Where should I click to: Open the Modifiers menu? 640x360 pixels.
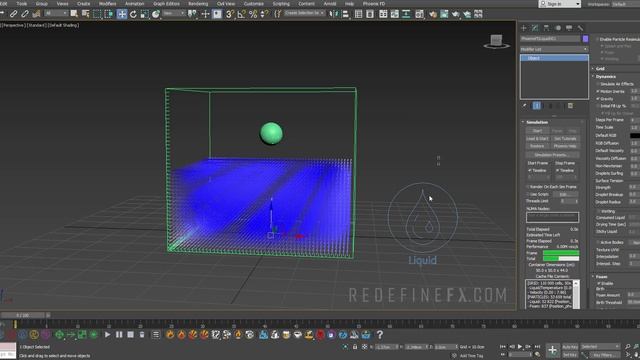pyautogui.click(x=107, y=4)
